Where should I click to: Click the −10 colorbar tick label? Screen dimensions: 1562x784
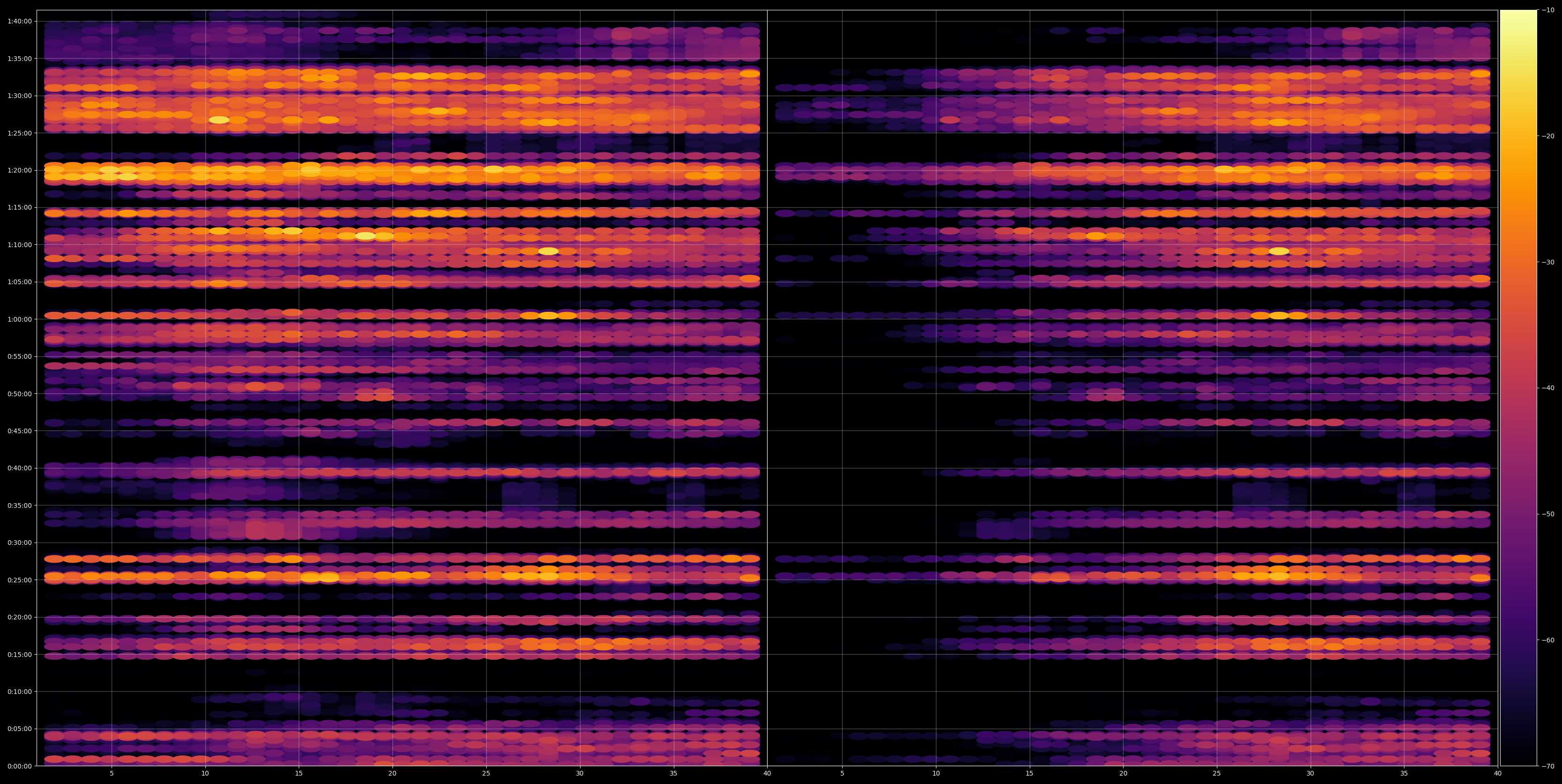click(1547, 10)
